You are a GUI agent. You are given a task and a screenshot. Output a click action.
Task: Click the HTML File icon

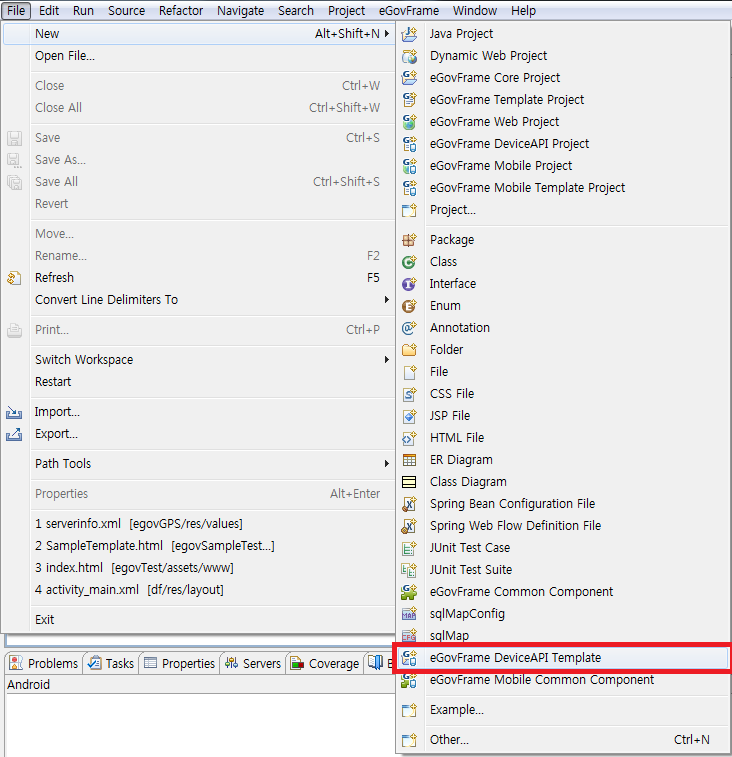409,438
